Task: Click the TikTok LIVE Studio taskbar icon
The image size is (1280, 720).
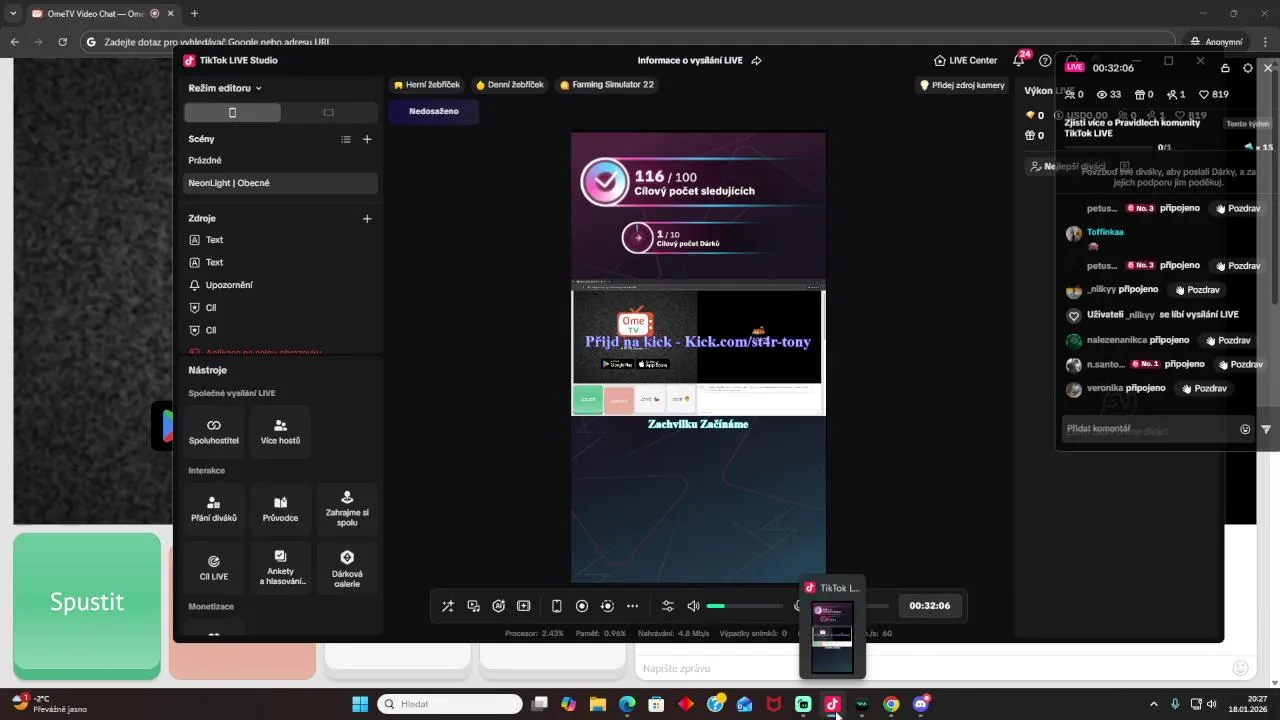Action: point(832,704)
